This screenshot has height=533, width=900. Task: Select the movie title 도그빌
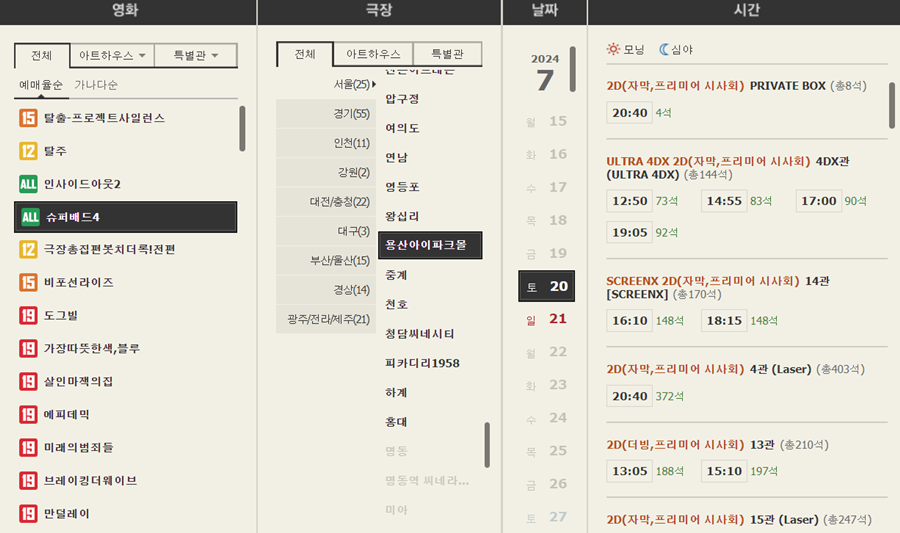[x=60, y=316]
